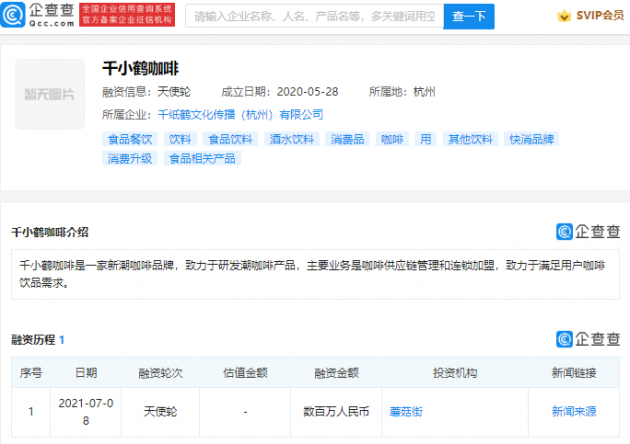630x444 pixels.
Task: Select the 消费品 tag
Action: (347, 139)
